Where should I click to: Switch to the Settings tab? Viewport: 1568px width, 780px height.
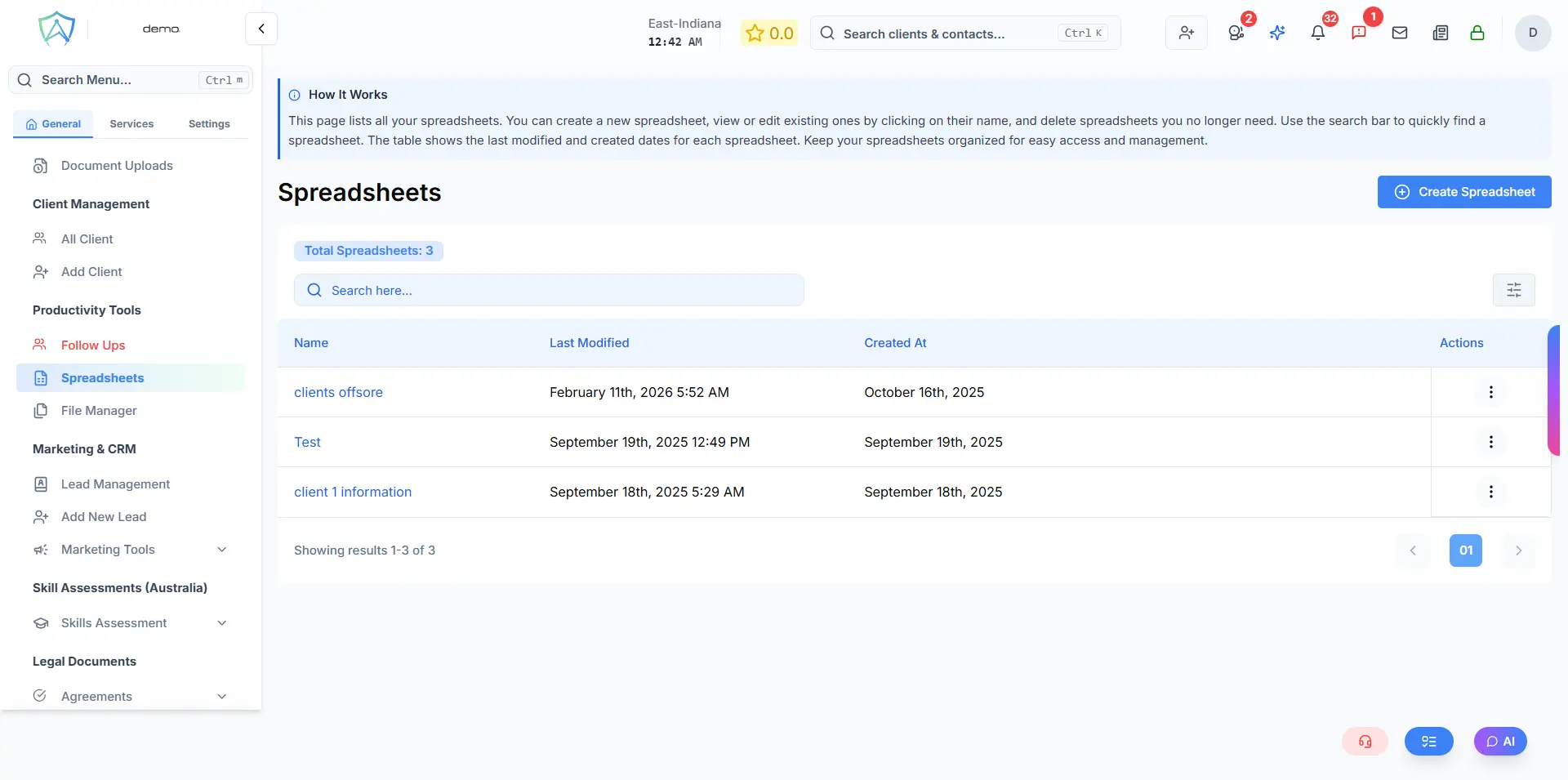click(209, 124)
